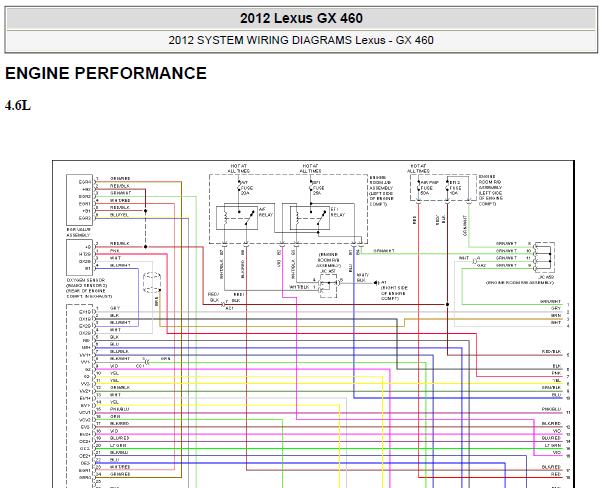Image resolution: width=606 pixels, height=488 pixels.
Task: Click the OXYGEN SENSOR description text
Action: pos(89,288)
